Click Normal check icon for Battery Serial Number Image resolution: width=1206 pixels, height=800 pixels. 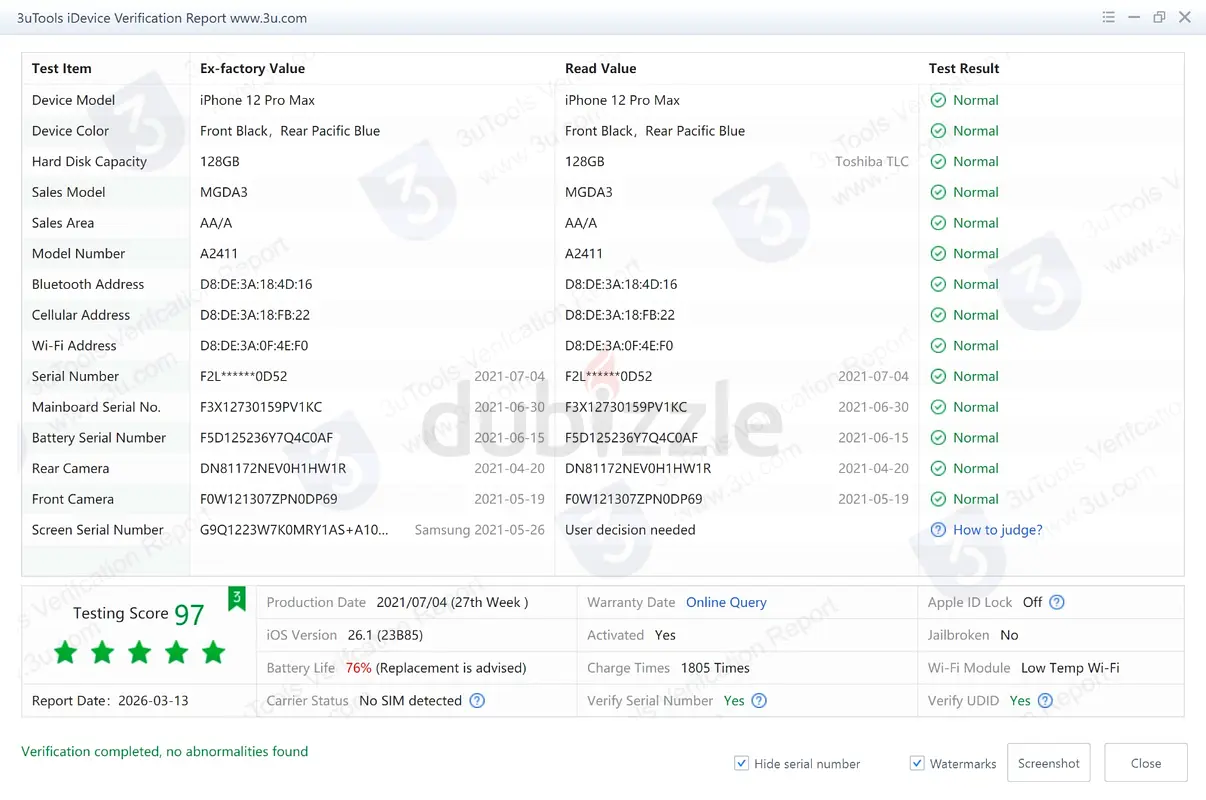[x=938, y=438]
